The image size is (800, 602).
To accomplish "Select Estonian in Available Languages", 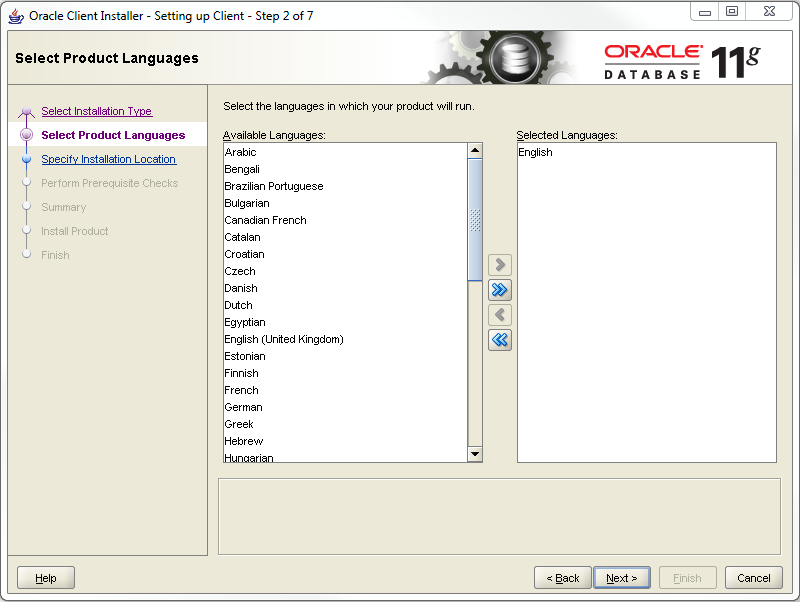I will (x=345, y=356).
